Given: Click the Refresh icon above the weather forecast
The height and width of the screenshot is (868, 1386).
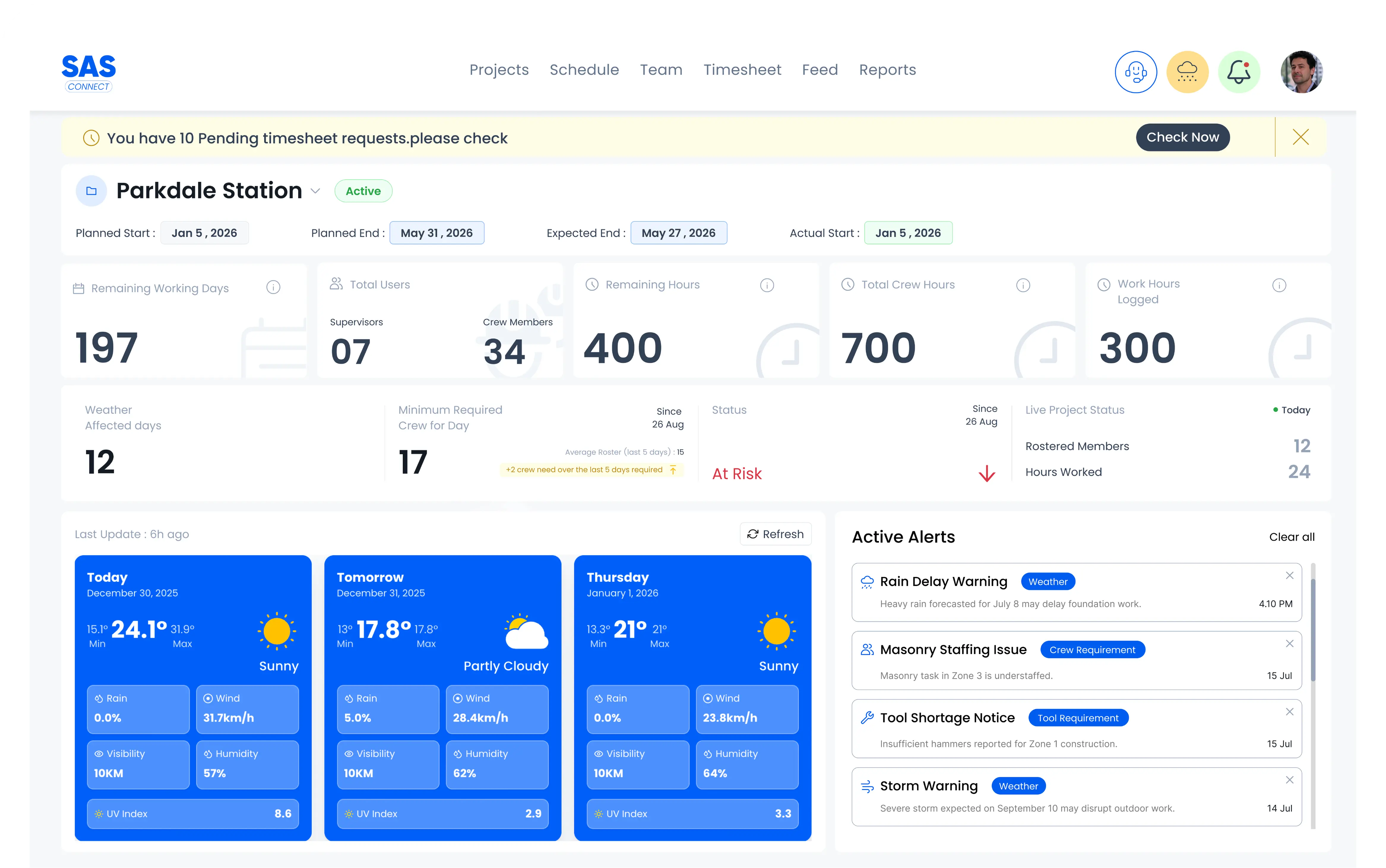Looking at the screenshot, I should coord(752,534).
